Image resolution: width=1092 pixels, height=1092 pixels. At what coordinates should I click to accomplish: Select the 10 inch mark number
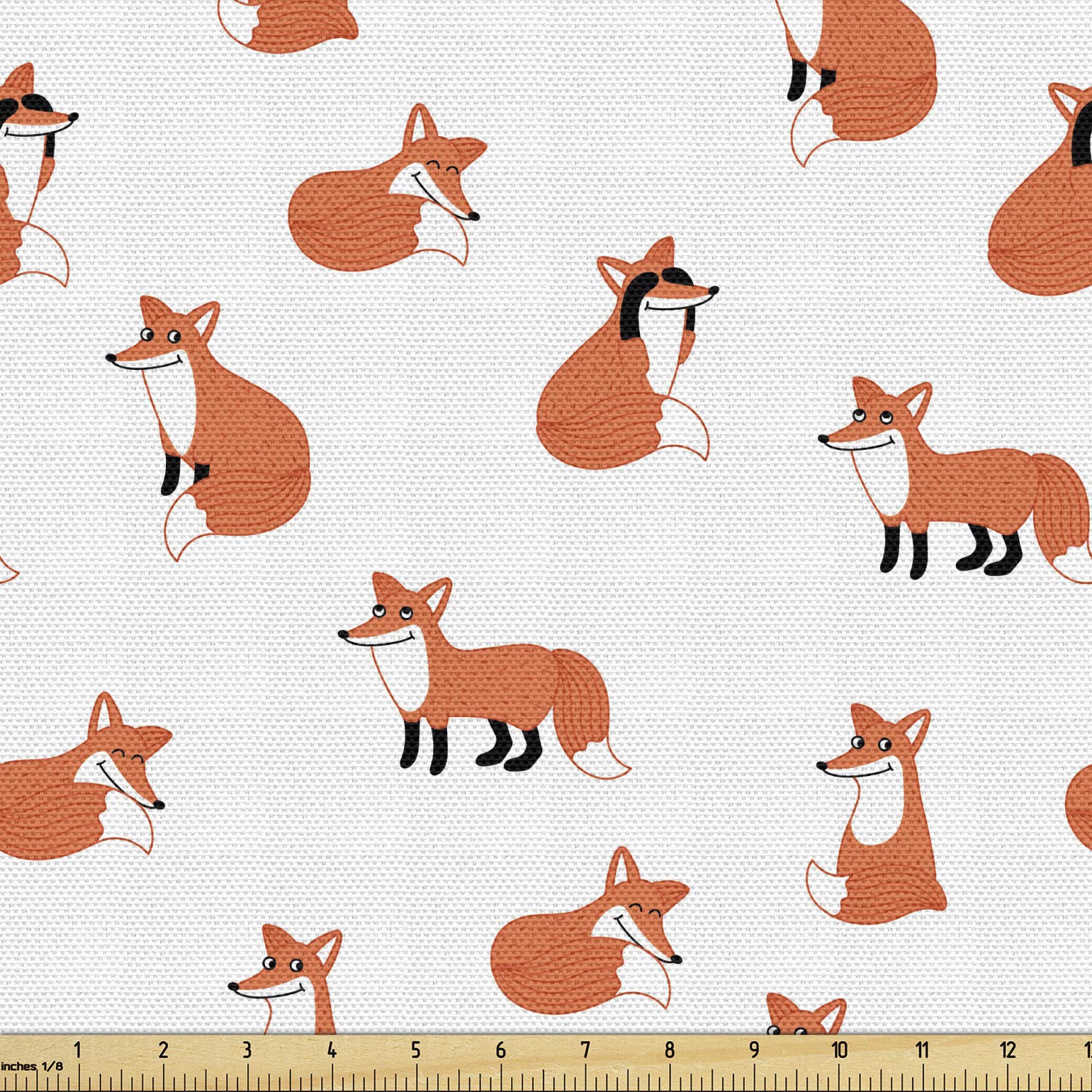click(839, 1050)
